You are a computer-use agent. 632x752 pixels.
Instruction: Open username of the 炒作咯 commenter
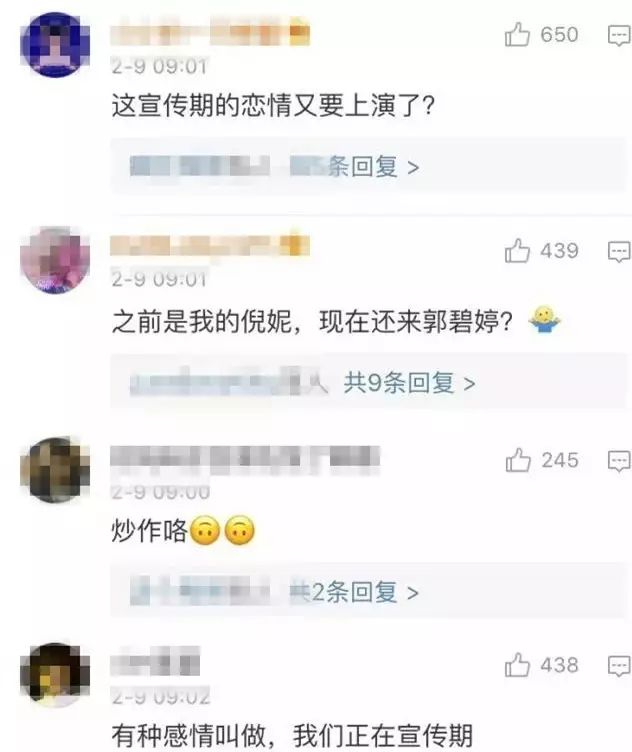(245, 458)
